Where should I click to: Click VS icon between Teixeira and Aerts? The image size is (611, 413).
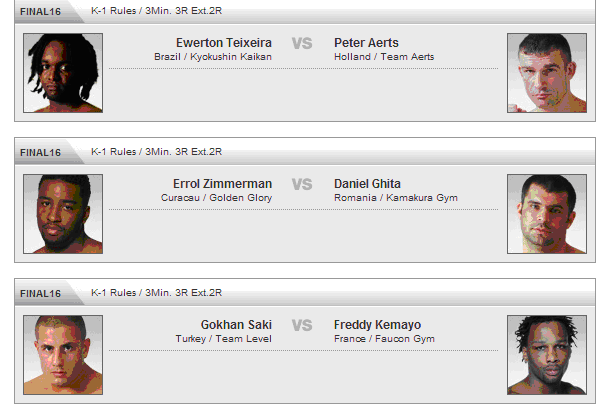point(302,43)
